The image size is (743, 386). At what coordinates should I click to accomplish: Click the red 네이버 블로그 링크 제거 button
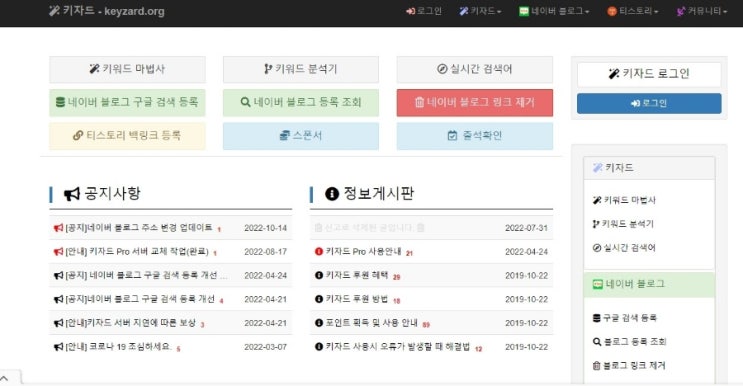475,102
